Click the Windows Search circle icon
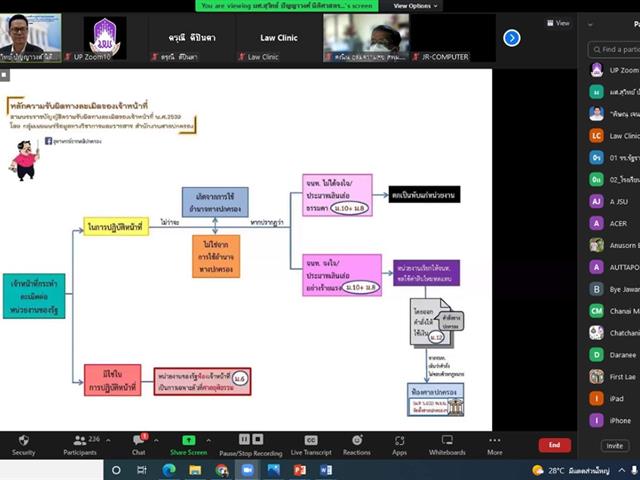This screenshot has height=480, width=640. [x=116, y=470]
